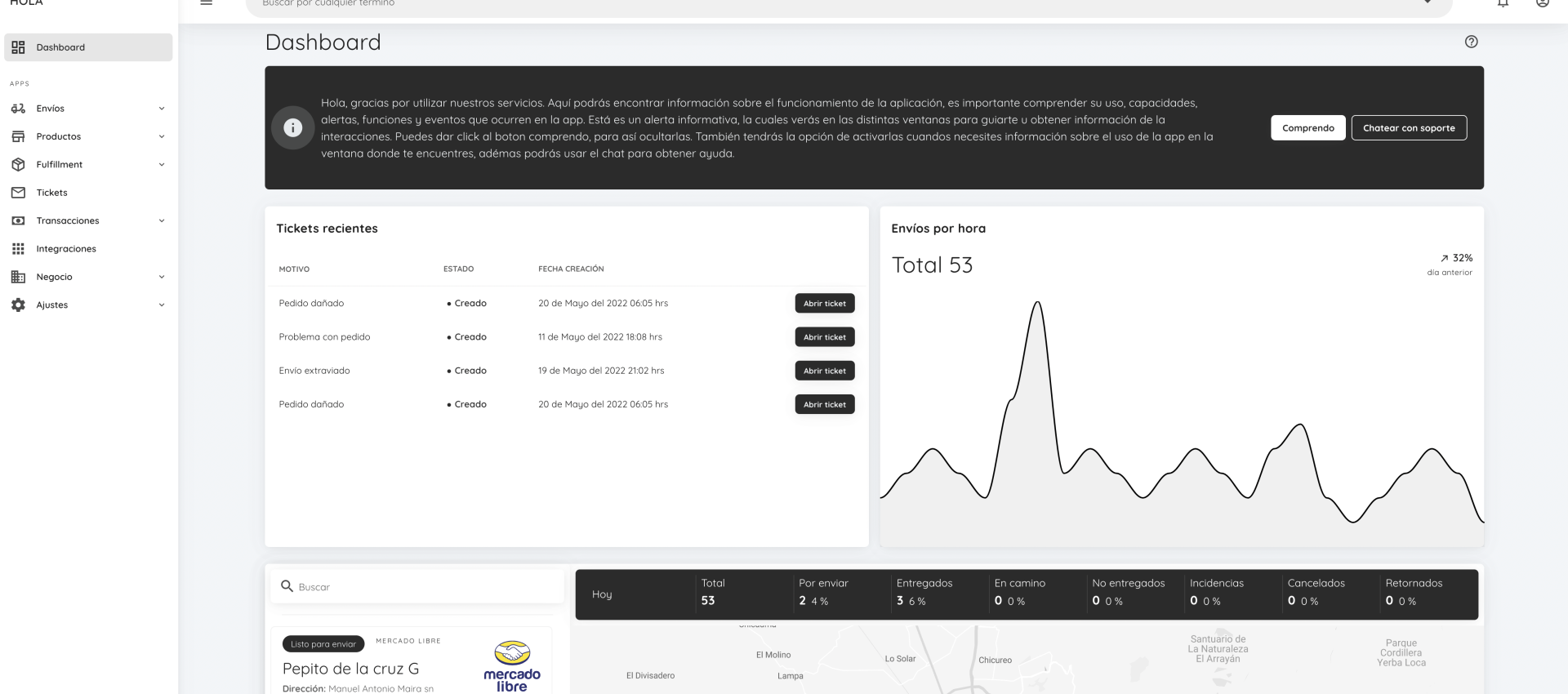
Task: Open the Fulfillment menu label
Action: [x=60, y=165]
